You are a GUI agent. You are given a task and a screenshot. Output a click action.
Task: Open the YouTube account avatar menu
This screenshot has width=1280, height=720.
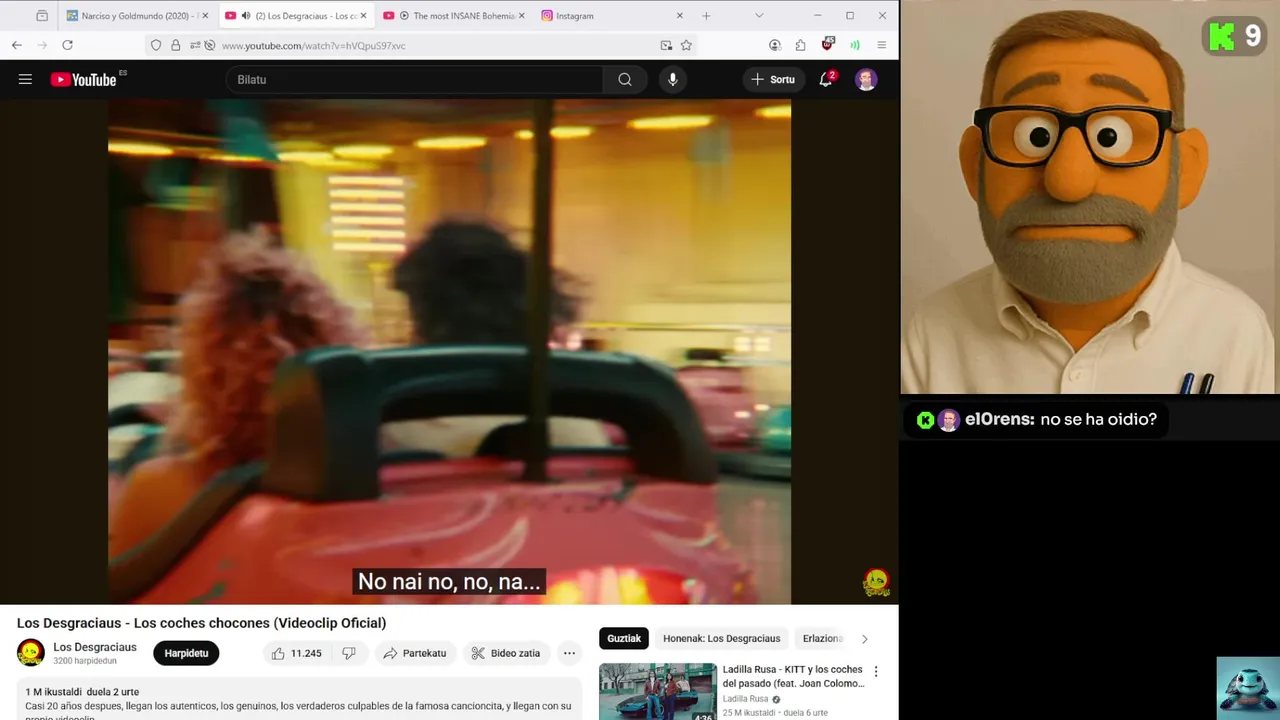pyautogui.click(x=866, y=79)
